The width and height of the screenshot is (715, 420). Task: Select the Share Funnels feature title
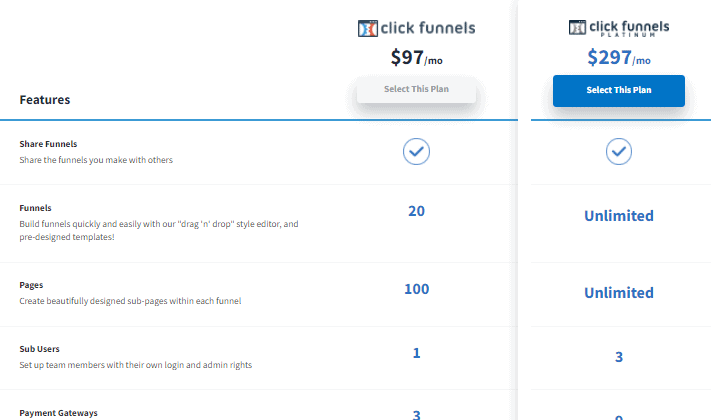coord(48,144)
